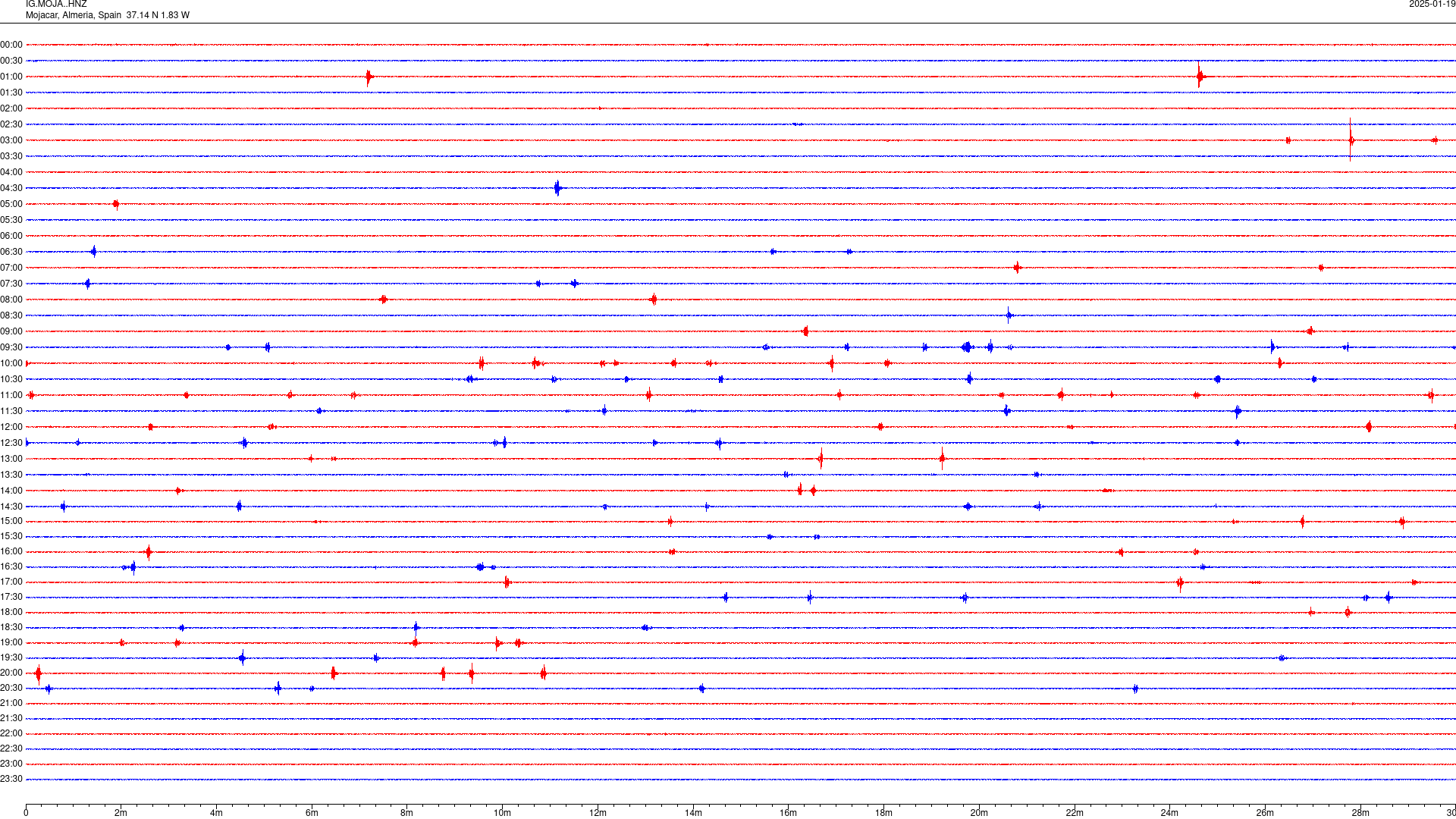Select the 14:00 trace time label
This screenshot has height=819, width=1456.
[x=11, y=491]
